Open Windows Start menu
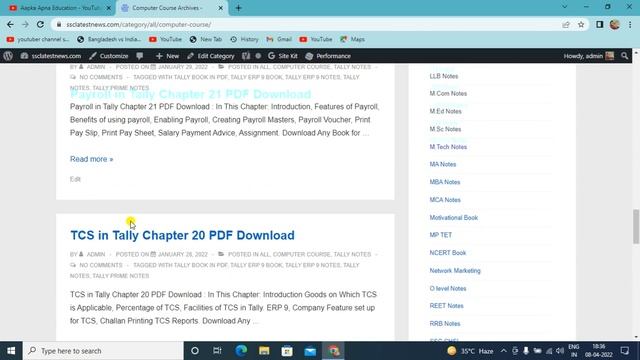Screen dimensions: 640x360 pos(11,351)
